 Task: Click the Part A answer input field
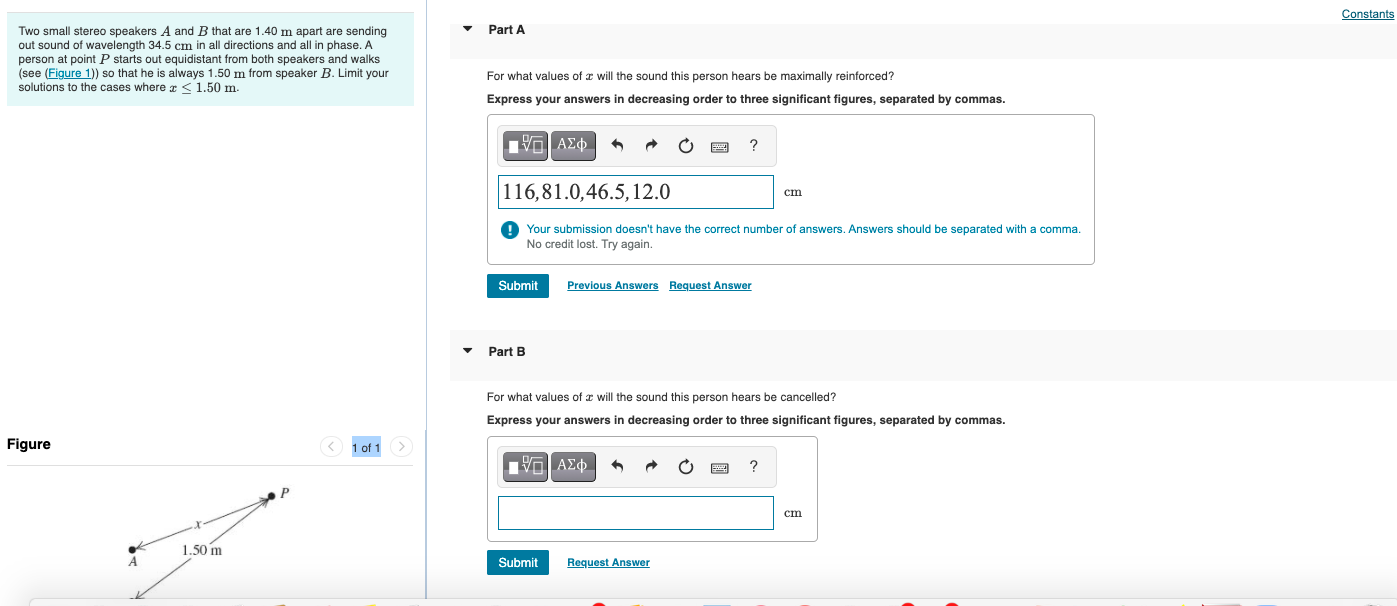636,192
